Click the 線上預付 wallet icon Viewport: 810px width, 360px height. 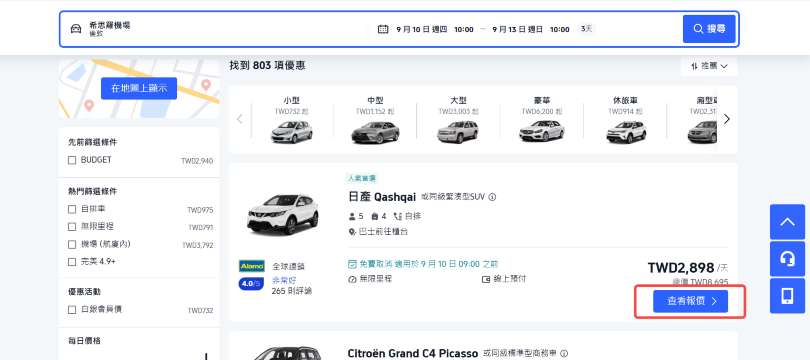click(486, 279)
